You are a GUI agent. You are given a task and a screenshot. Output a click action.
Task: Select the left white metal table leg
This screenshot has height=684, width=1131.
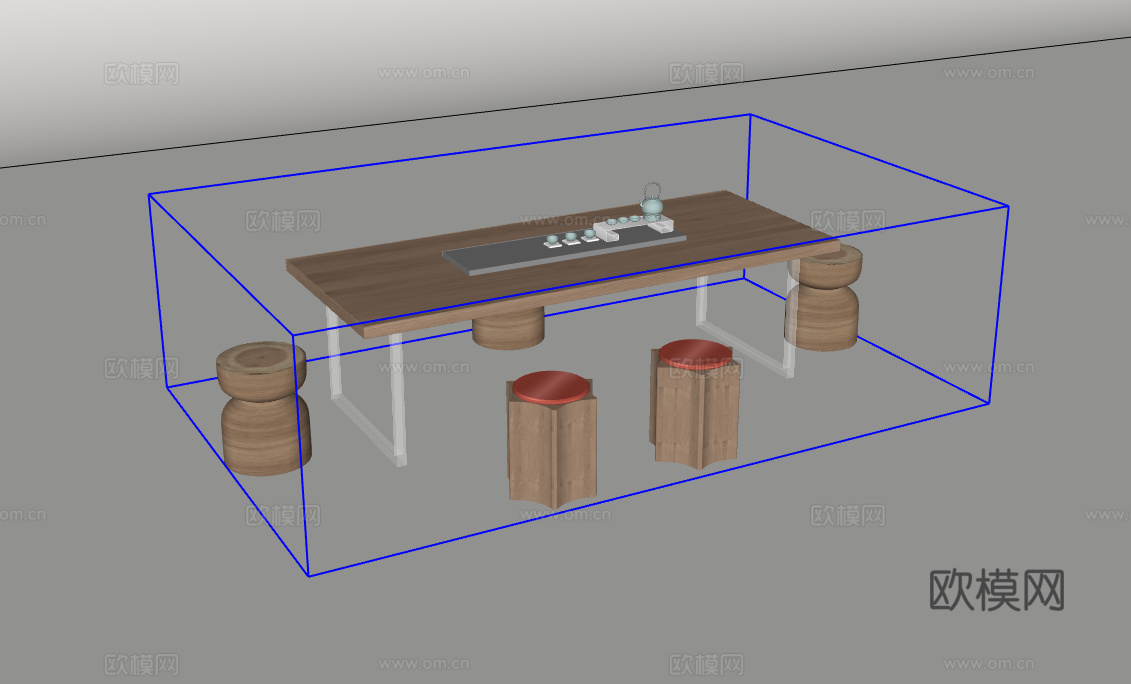[364, 400]
